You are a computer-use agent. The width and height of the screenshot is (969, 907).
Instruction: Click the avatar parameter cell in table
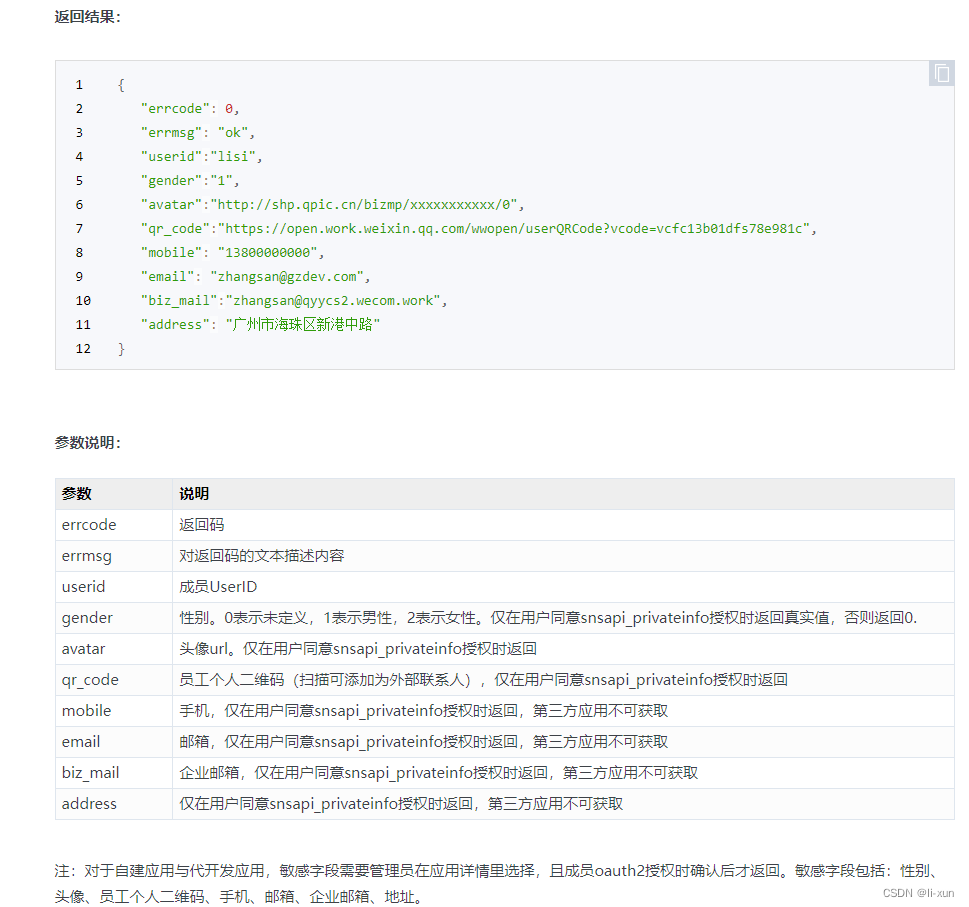[x=114, y=649]
